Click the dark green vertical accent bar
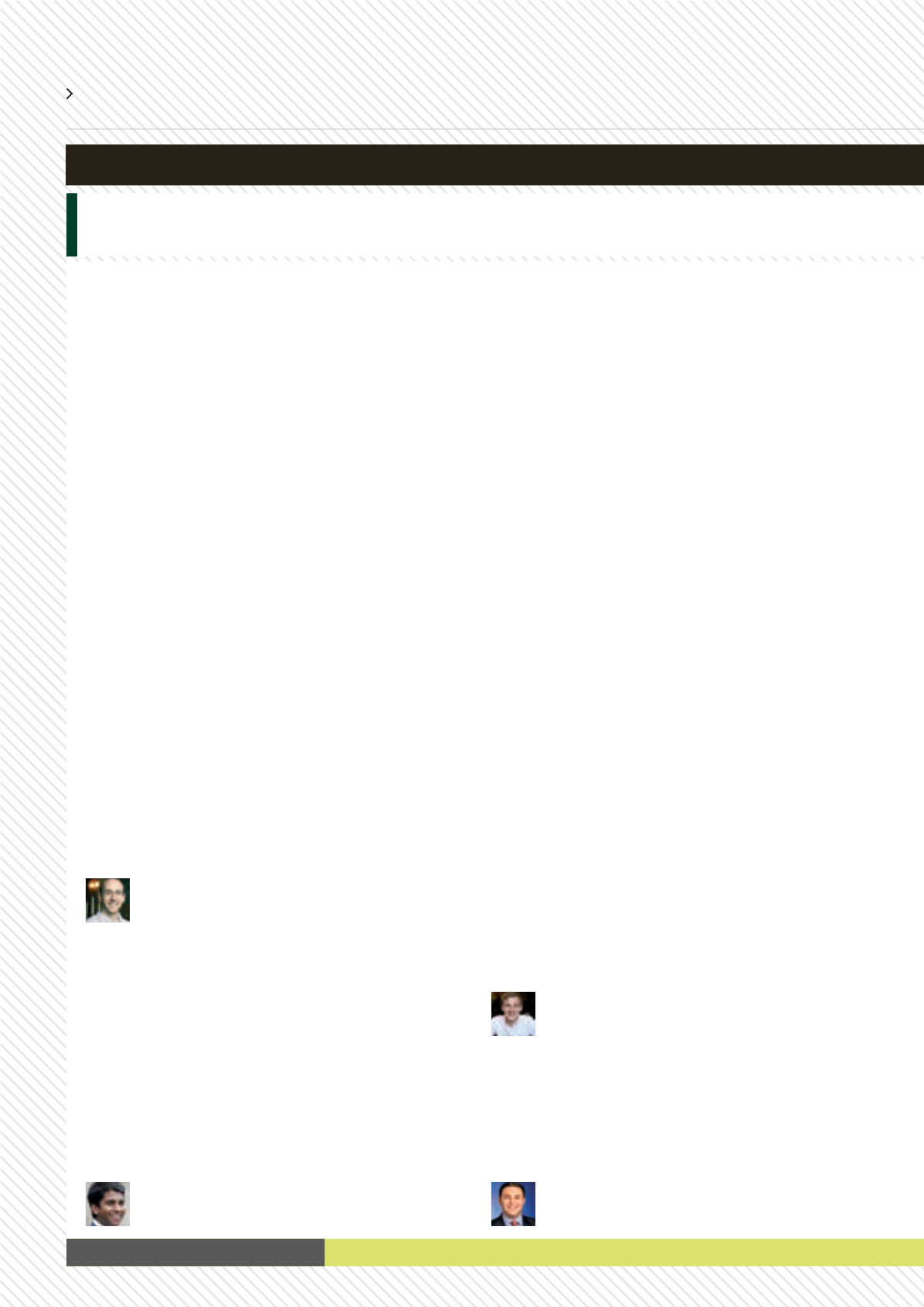924x1307 pixels. (x=72, y=224)
